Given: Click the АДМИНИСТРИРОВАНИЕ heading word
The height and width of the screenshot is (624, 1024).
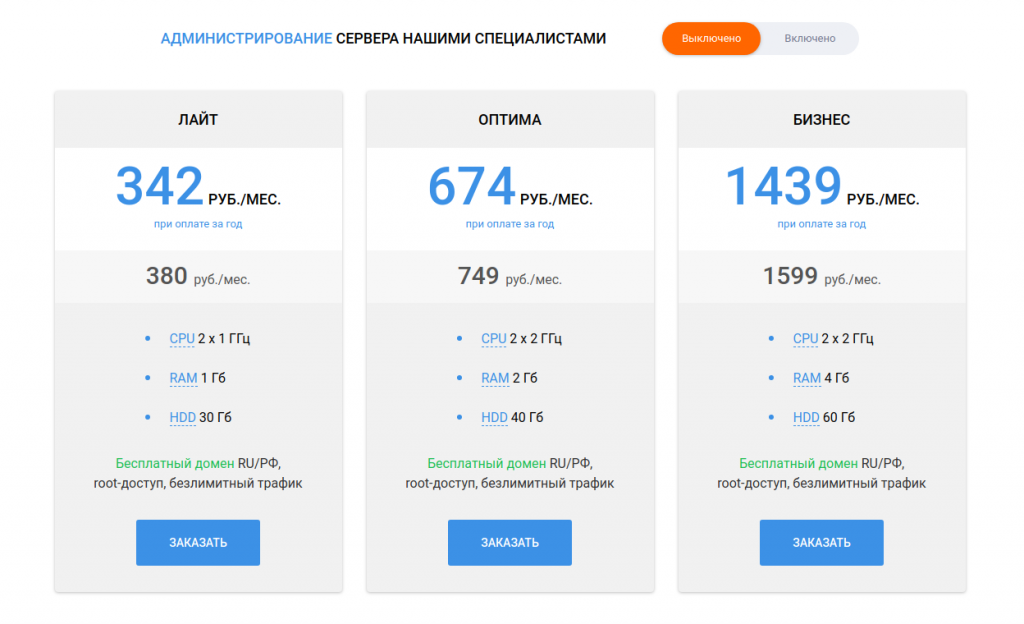Looking at the screenshot, I should (246, 39).
